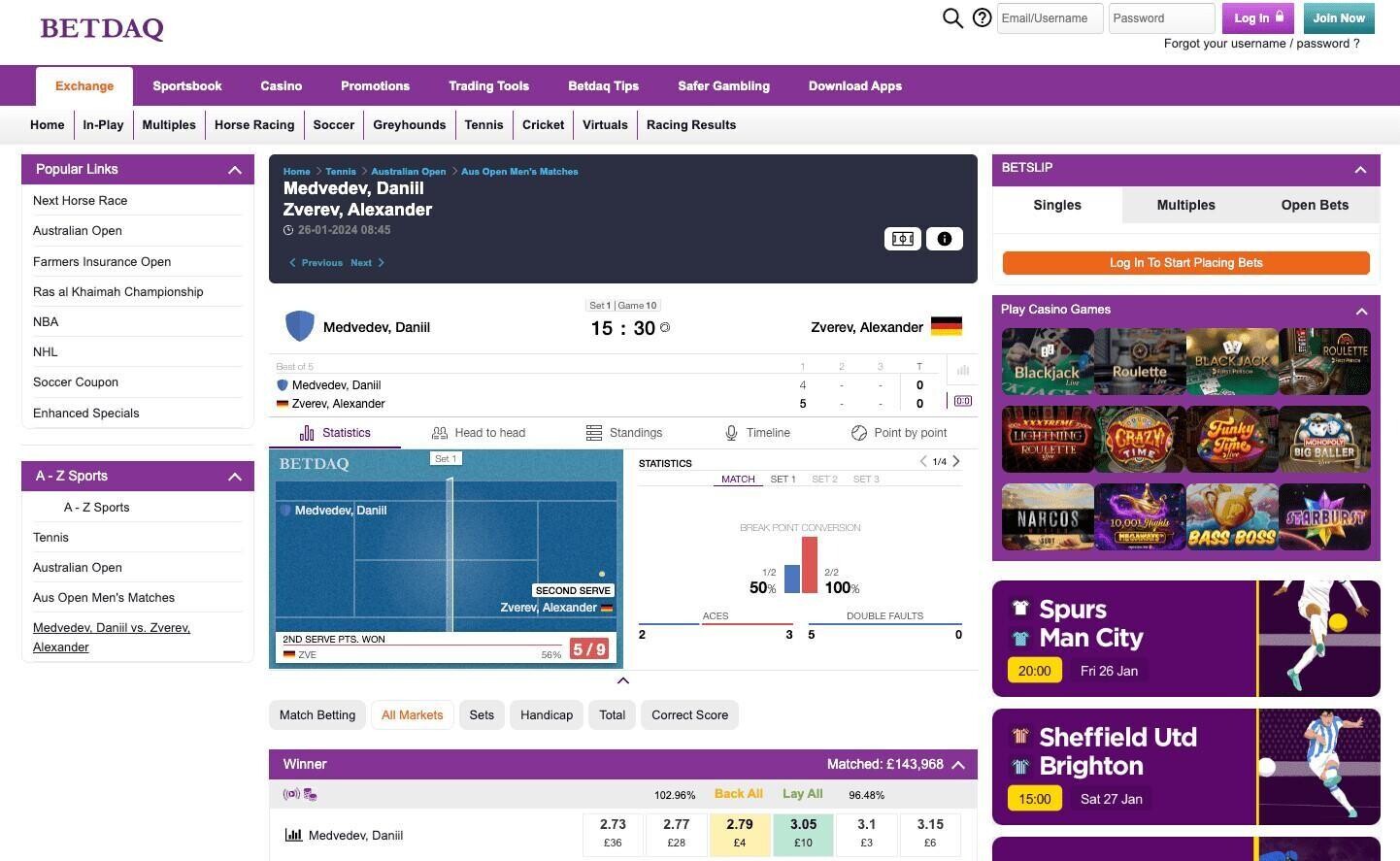Launch Narcos slot game
The image size is (1400, 861).
tap(1048, 516)
